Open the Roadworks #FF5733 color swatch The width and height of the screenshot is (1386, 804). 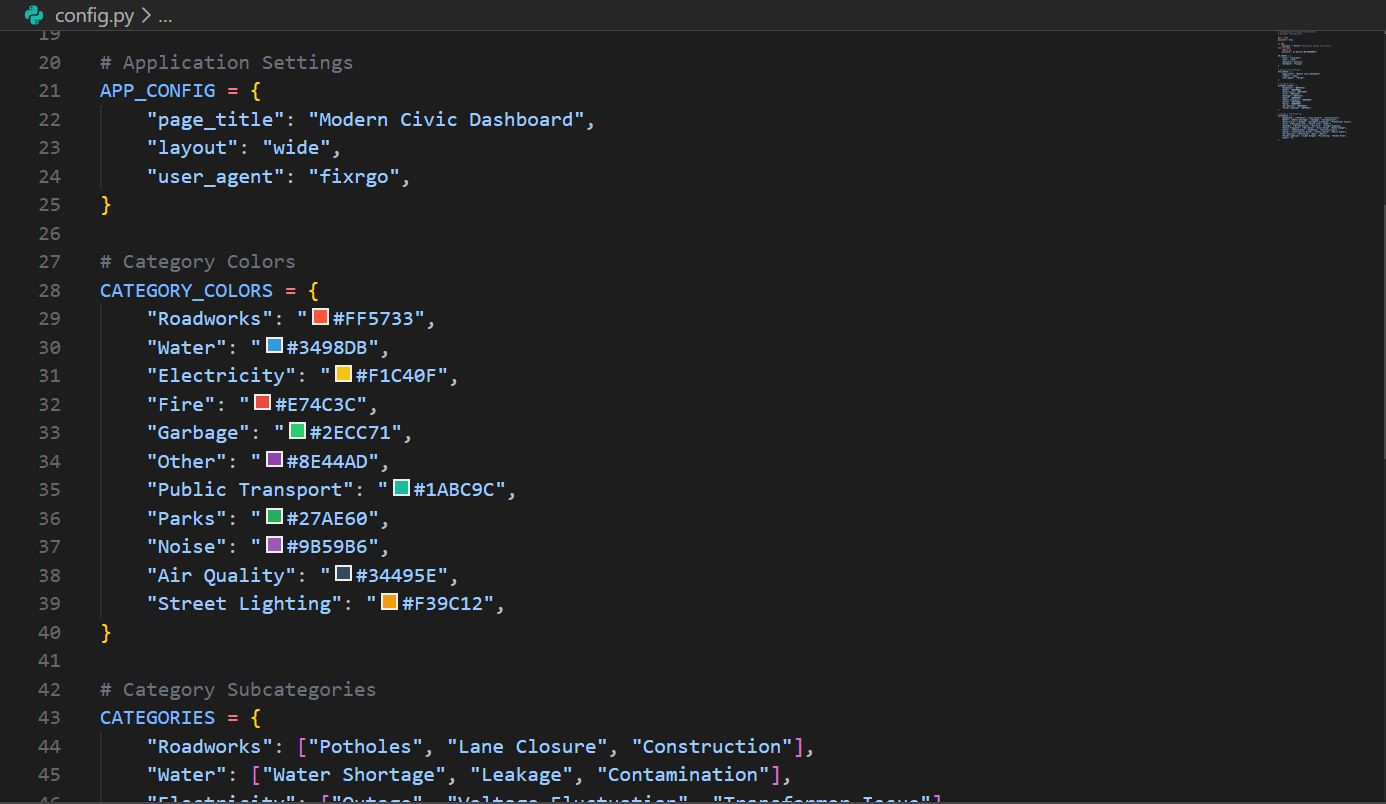pyautogui.click(x=320, y=317)
